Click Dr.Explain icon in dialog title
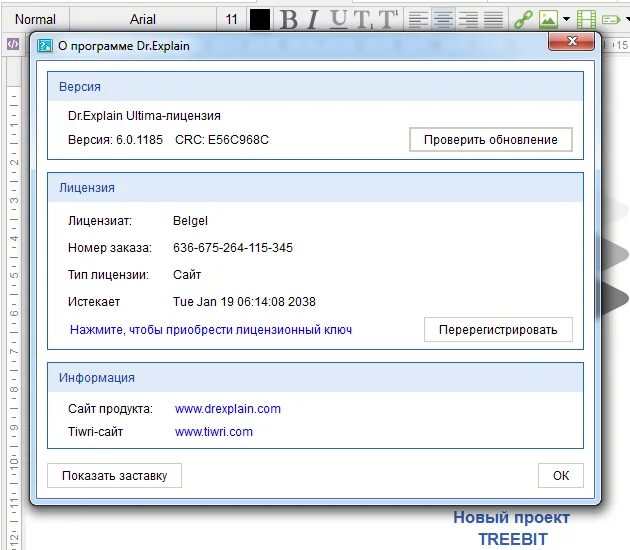Screen dimensions: 630x550 pyautogui.click(x=45, y=46)
